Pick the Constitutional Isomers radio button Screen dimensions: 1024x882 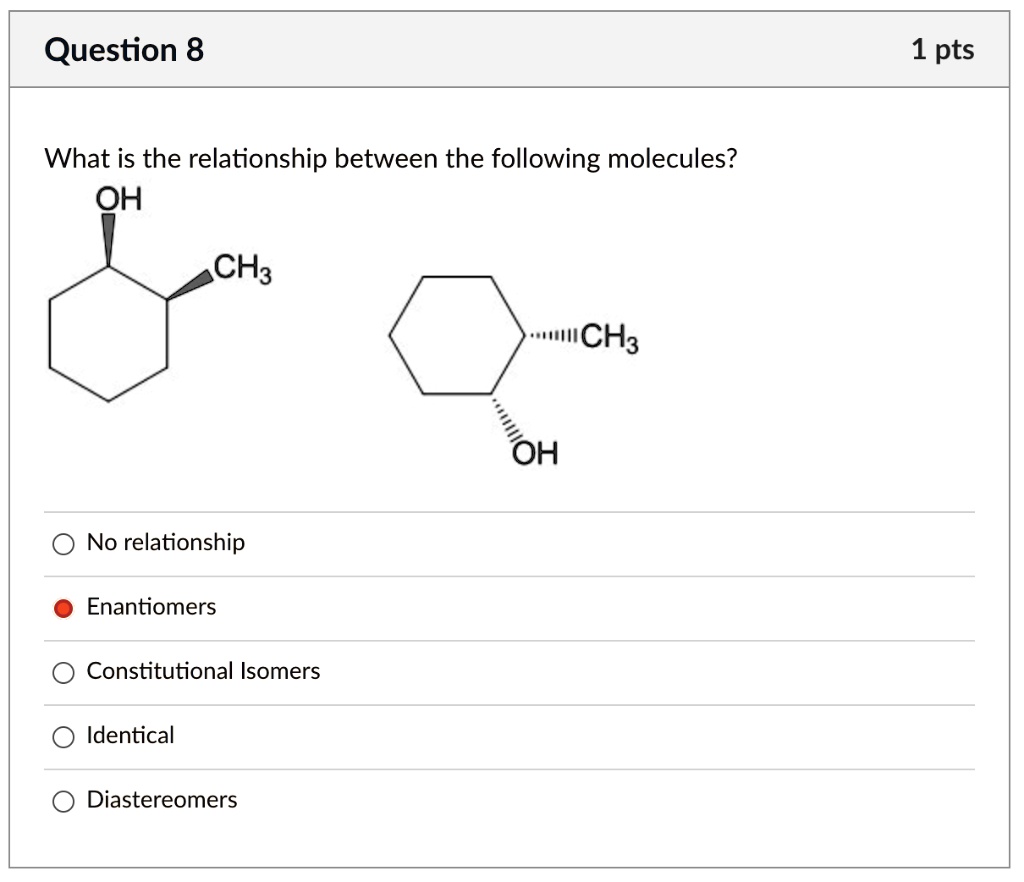[x=63, y=672]
